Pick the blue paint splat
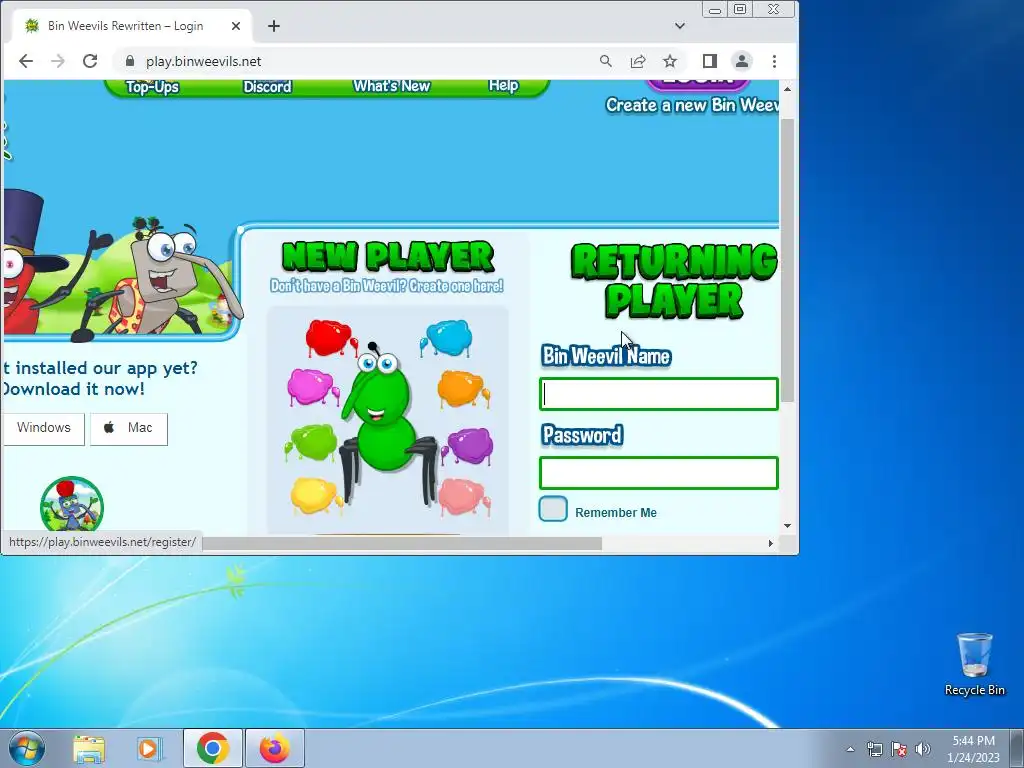1024x768 pixels. click(447, 338)
